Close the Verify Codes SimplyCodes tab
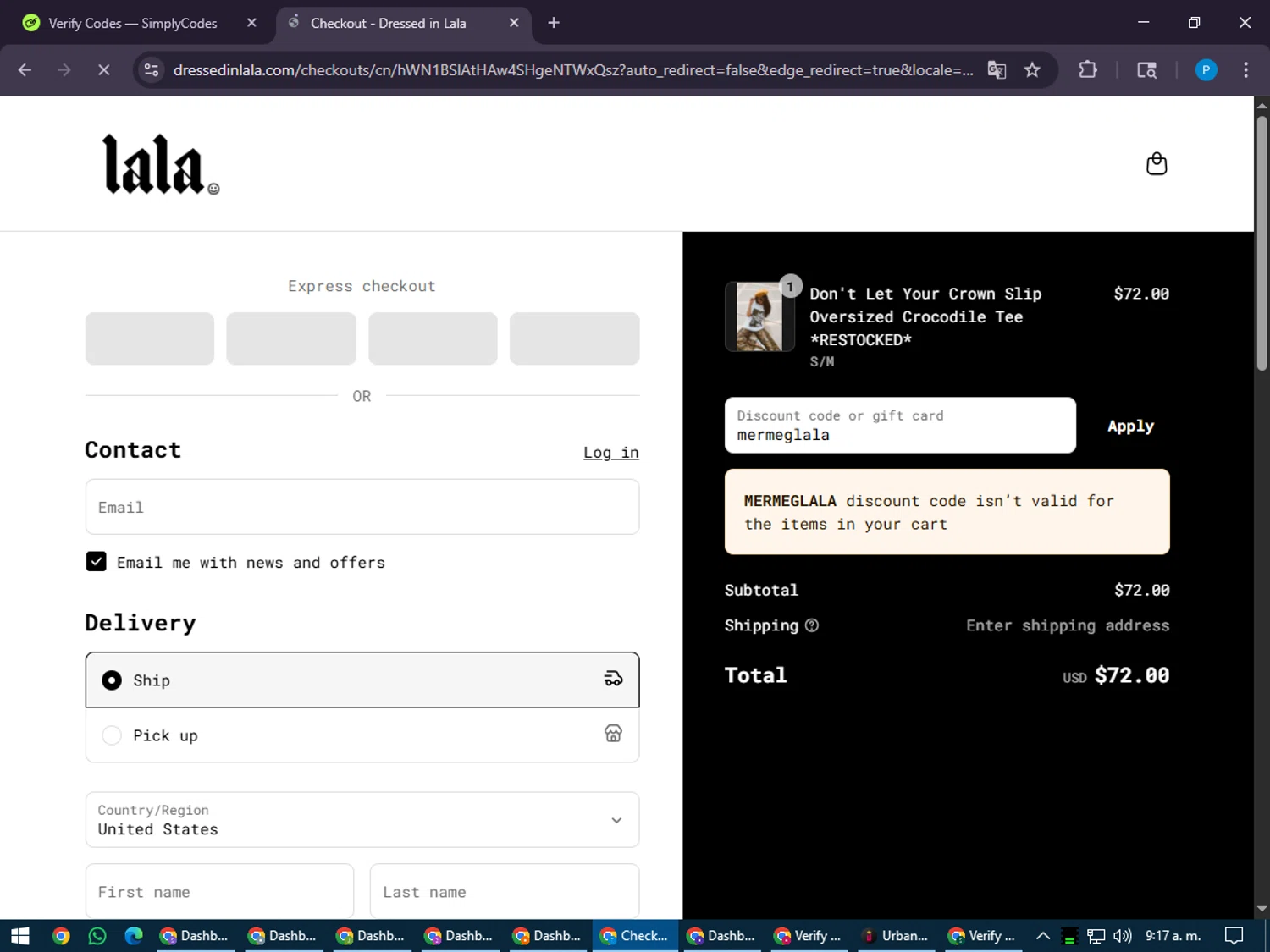The width and height of the screenshot is (1270, 952). click(251, 23)
